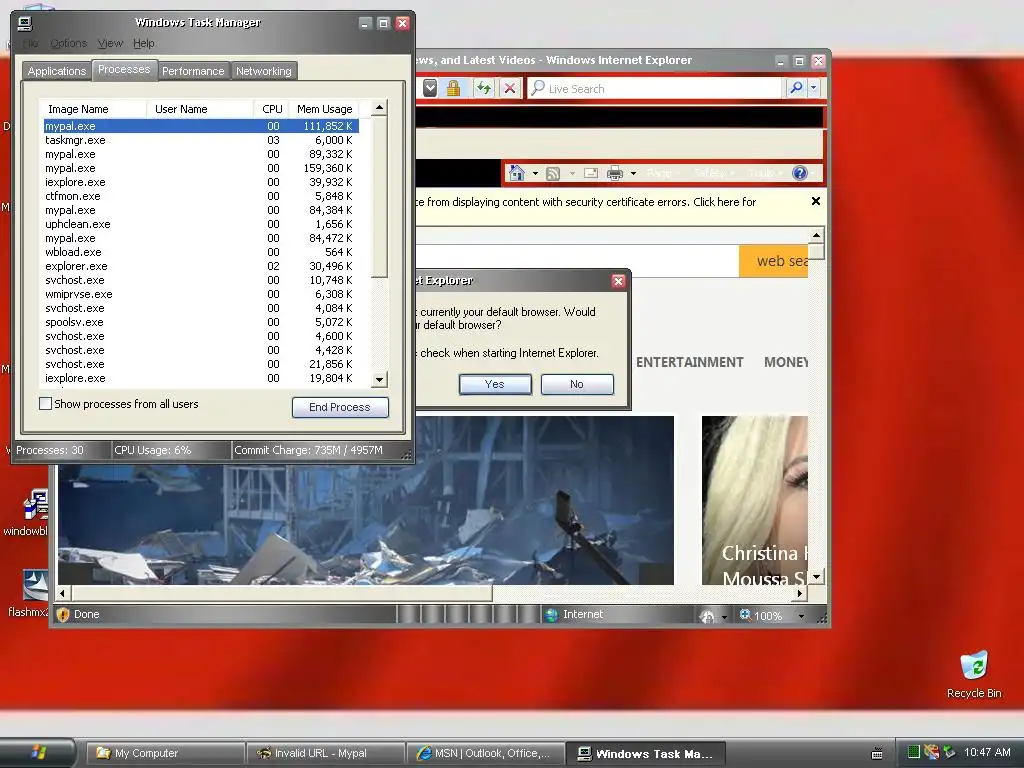Viewport: 1024px width, 768px height.
Task: Sort by Mem Usage column header
Action: 325,109
